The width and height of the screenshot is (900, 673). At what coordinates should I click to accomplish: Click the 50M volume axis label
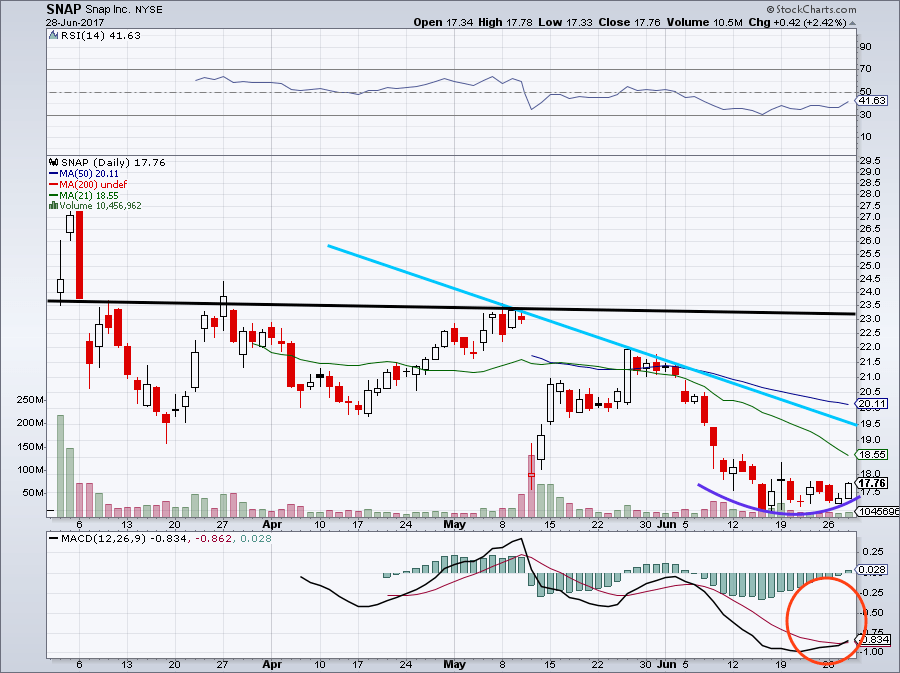33,493
